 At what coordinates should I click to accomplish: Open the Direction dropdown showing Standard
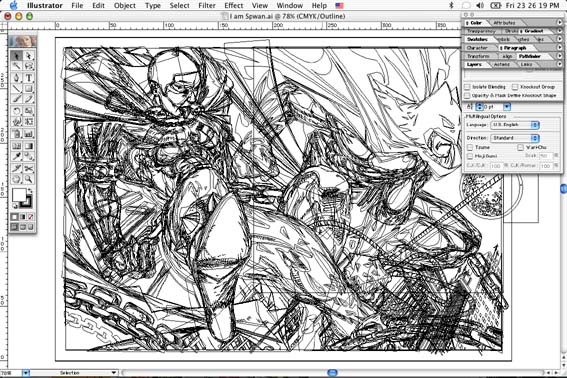515,138
